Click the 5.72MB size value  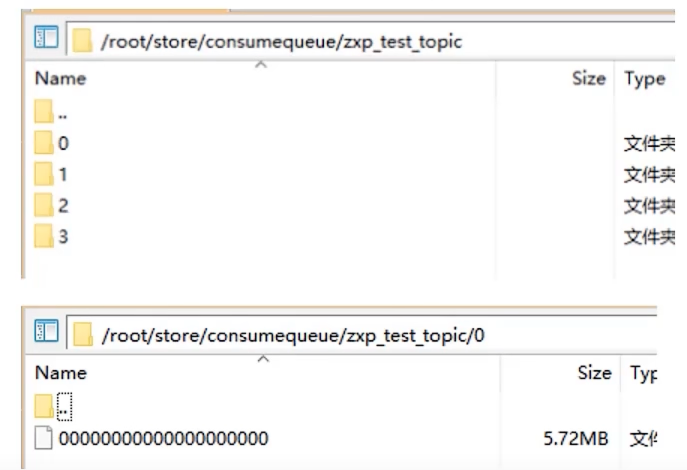pyautogui.click(x=576, y=438)
